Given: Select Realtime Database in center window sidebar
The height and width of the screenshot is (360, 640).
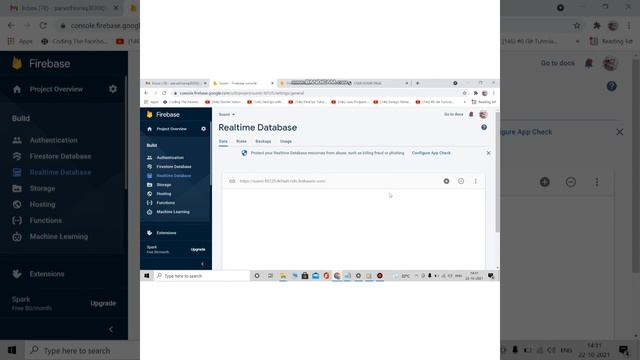Looking at the screenshot, I should pos(174,176).
